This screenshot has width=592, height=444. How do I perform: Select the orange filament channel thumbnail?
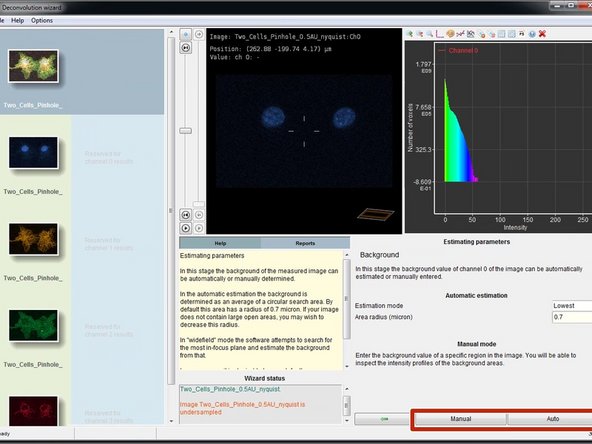(33, 239)
